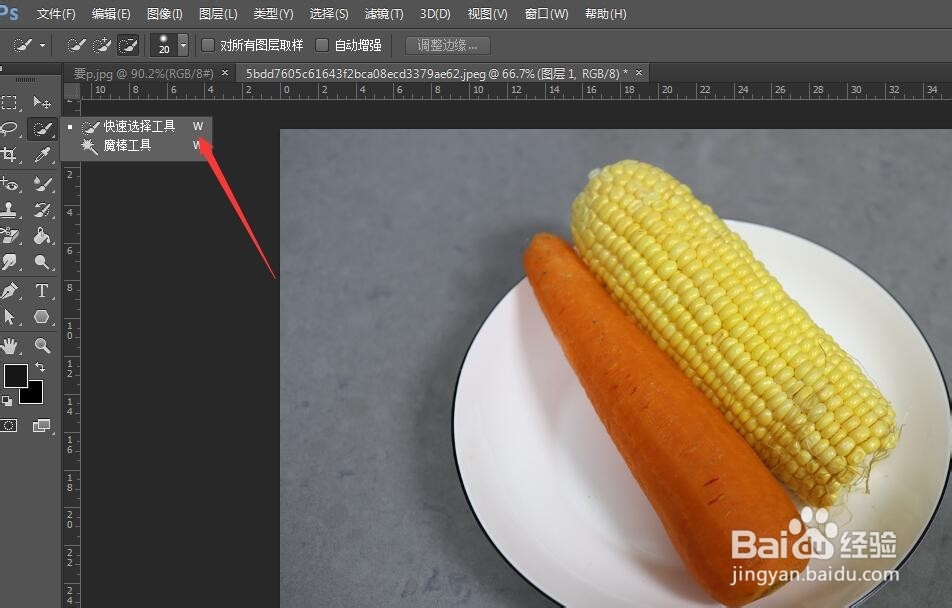
Task: Select the Eraser tool
Action: click(x=9, y=236)
